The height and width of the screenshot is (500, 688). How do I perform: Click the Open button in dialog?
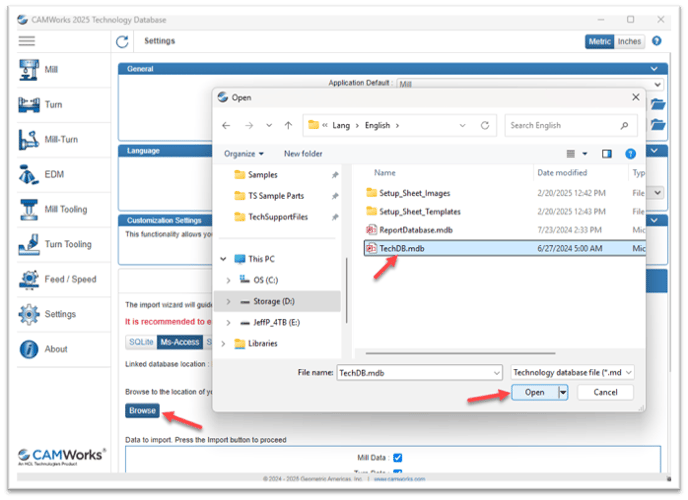[x=534, y=393]
